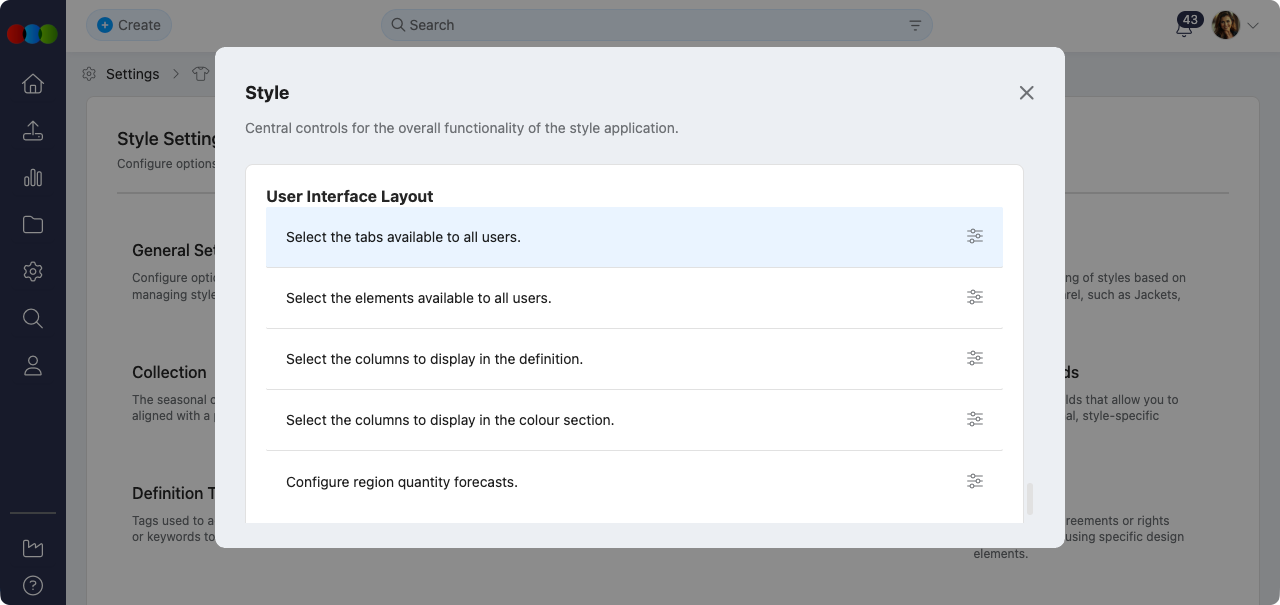Open the user profile icon in sidebar
The width and height of the screenshot is (1280, 605).
click(x=33, y=366)
